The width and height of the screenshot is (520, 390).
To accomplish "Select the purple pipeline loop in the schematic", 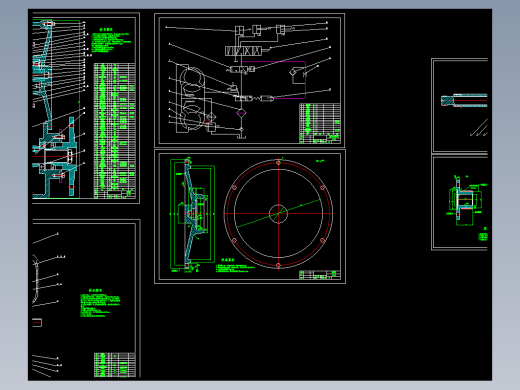I will click(273, 80).
